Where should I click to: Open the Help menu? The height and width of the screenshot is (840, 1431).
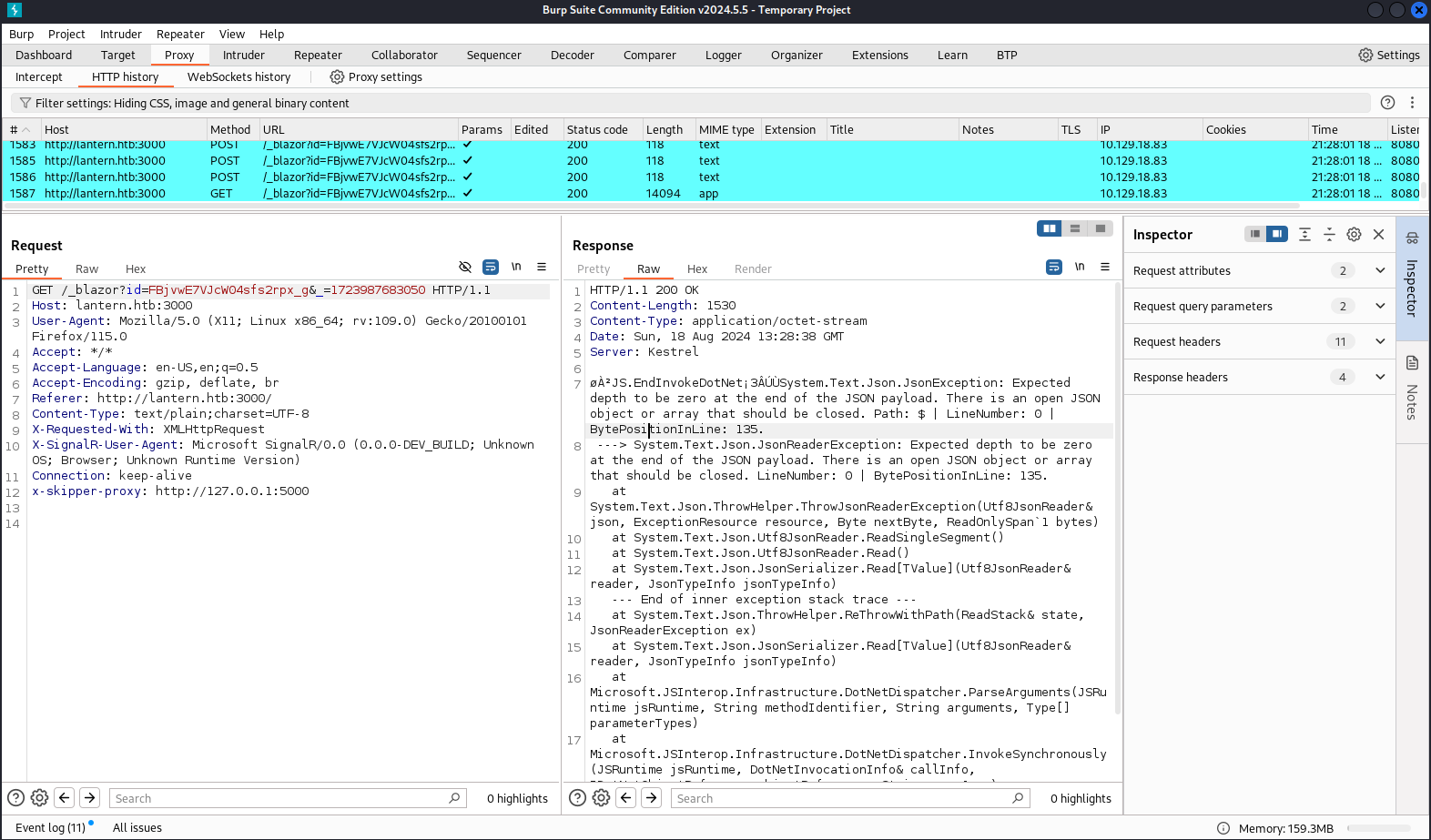272,34
